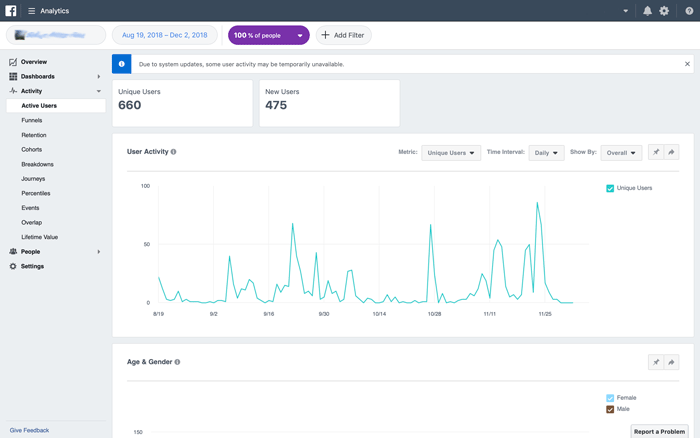This screenshot has width=700, height=438.
Task: Click the Facebook logo icon
Action: (11, 11)
